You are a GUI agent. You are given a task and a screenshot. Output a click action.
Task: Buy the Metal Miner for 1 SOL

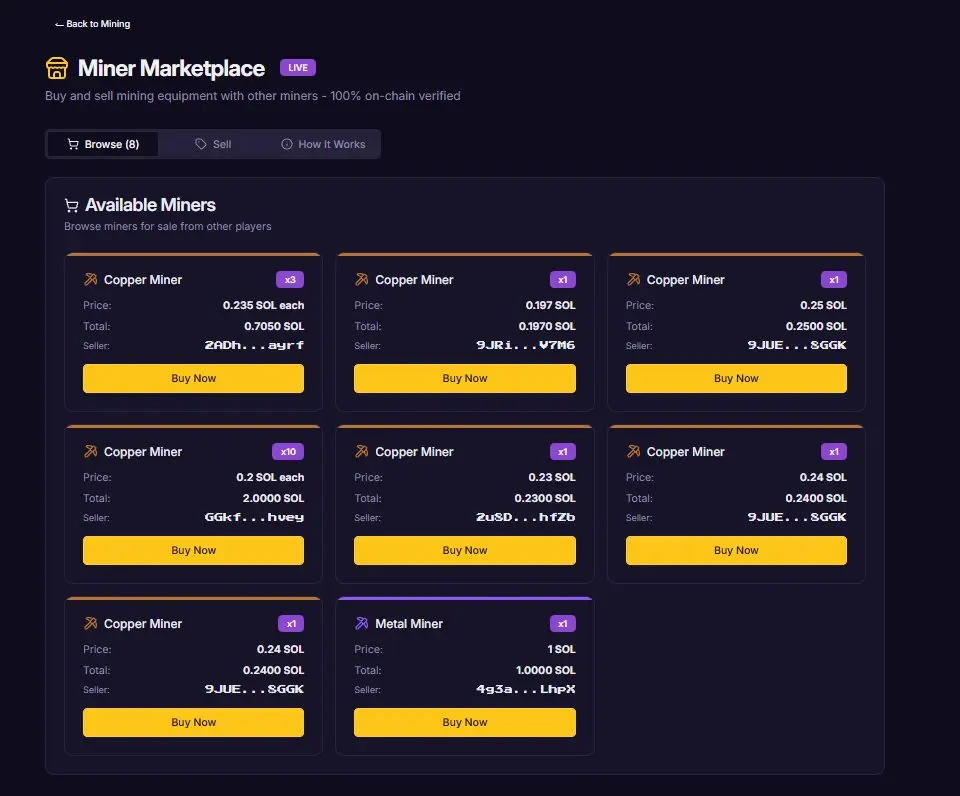coord(465,722)
